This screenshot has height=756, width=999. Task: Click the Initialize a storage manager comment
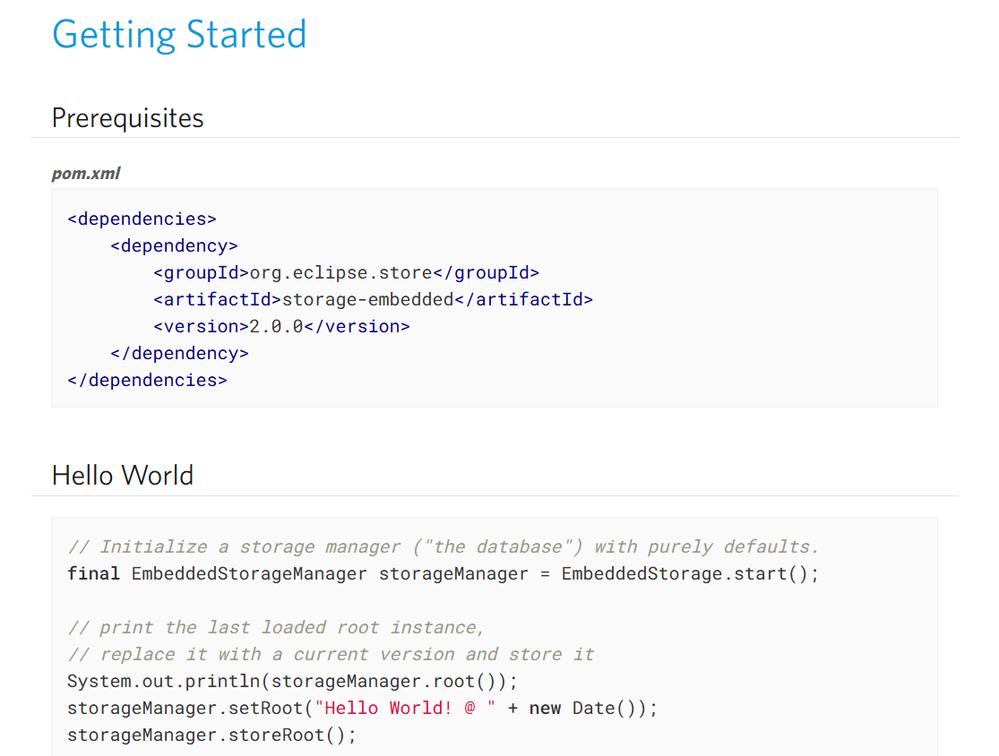(x=443, y=547)
